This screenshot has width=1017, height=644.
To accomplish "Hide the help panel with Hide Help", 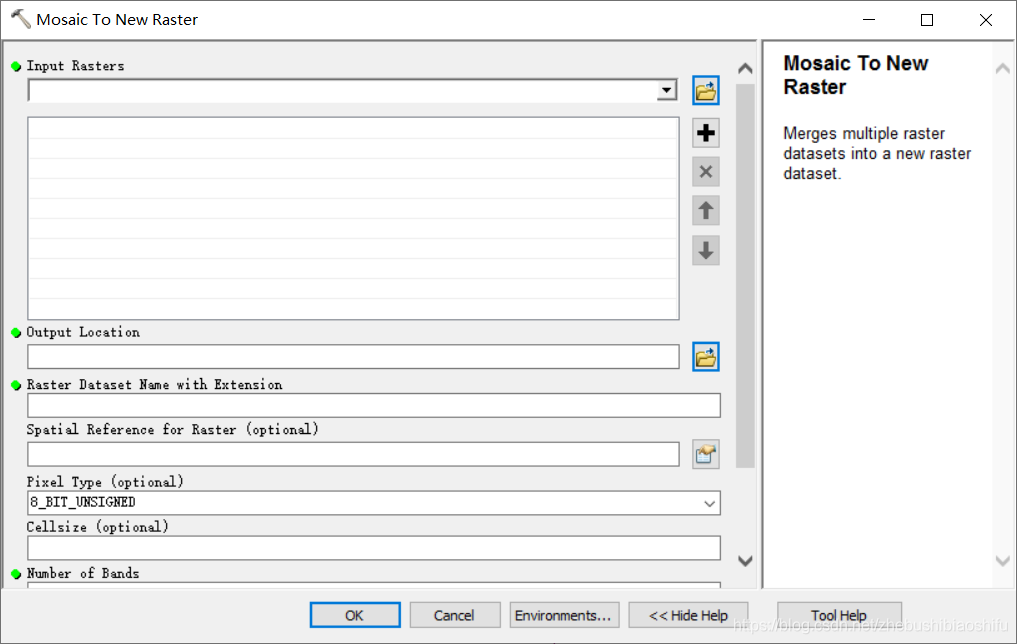I will (x=688, y=615).
